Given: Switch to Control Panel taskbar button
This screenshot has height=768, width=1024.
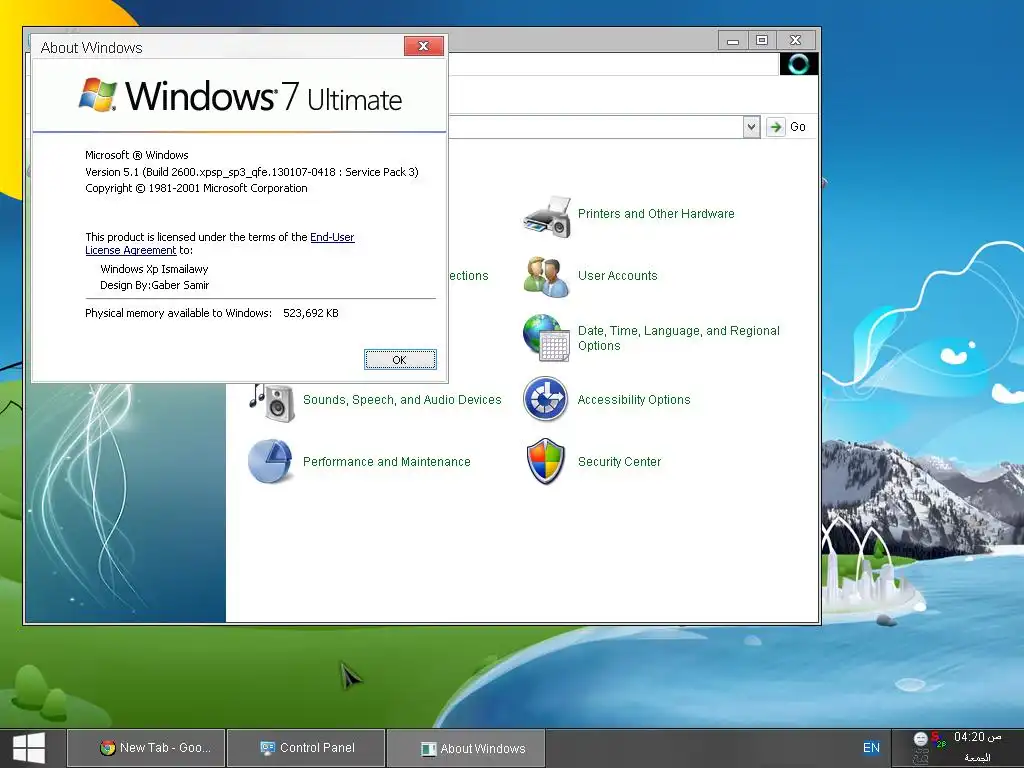Looking at the screenshot, I should tap(307, 748).
